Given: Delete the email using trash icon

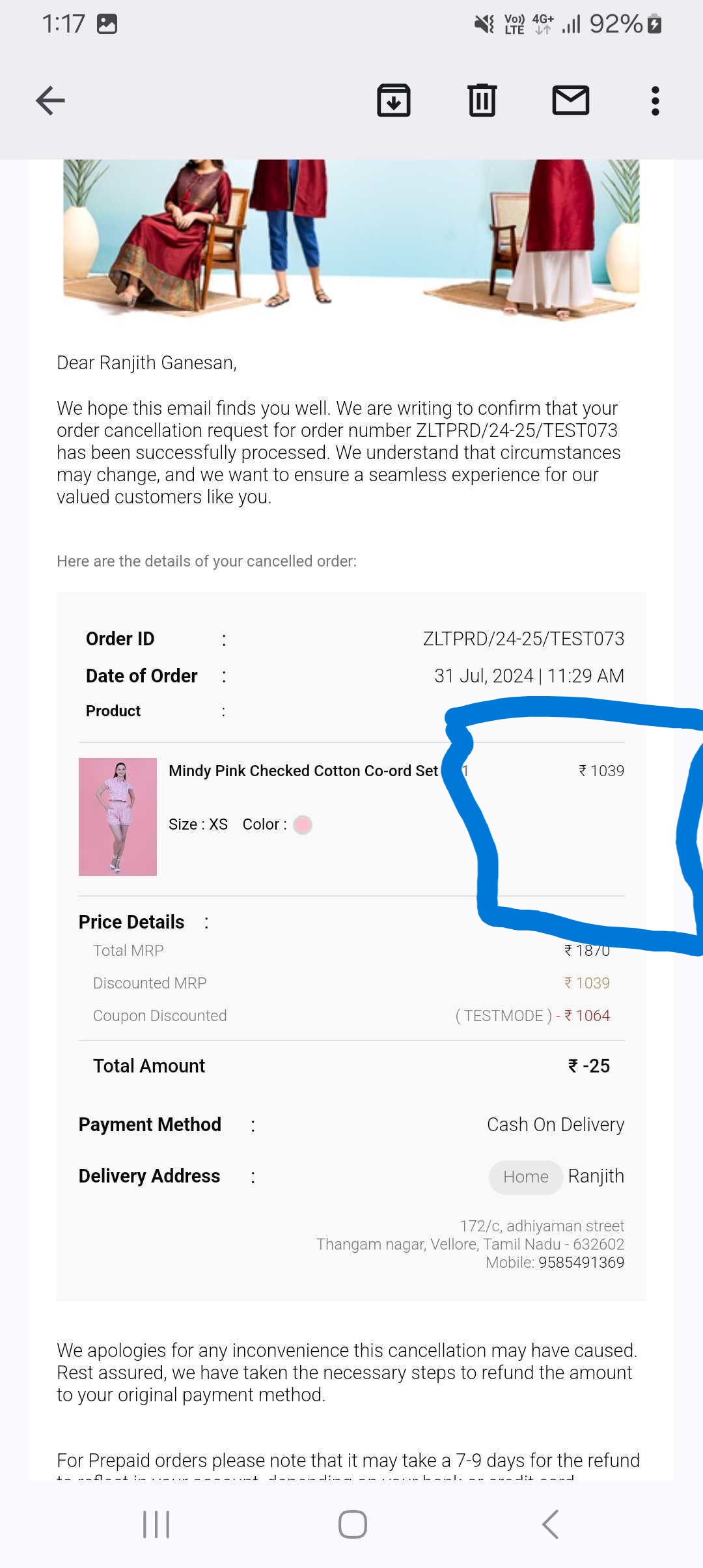Looking at the screenshot, I should [482, 101].
